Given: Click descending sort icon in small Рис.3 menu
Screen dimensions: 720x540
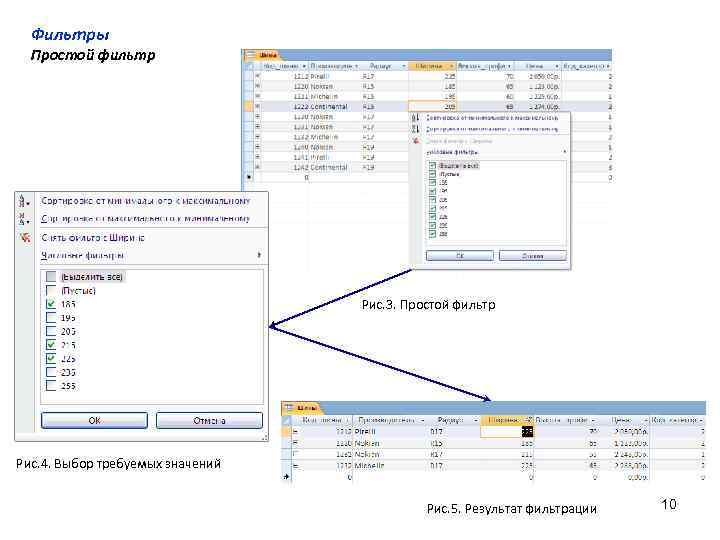Looking at the screenshot, I should [416, 129].
